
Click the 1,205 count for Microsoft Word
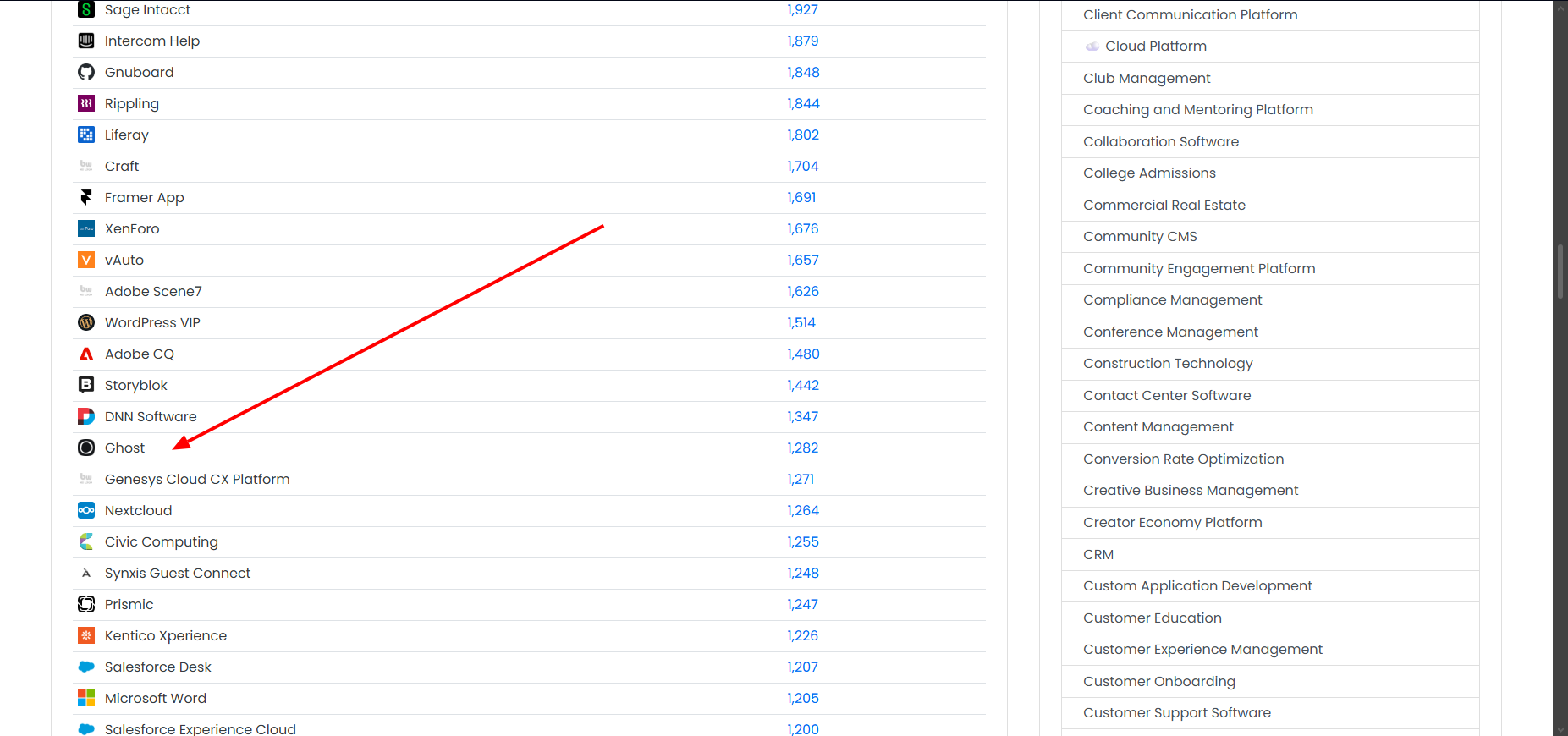(x=803, y=698)
